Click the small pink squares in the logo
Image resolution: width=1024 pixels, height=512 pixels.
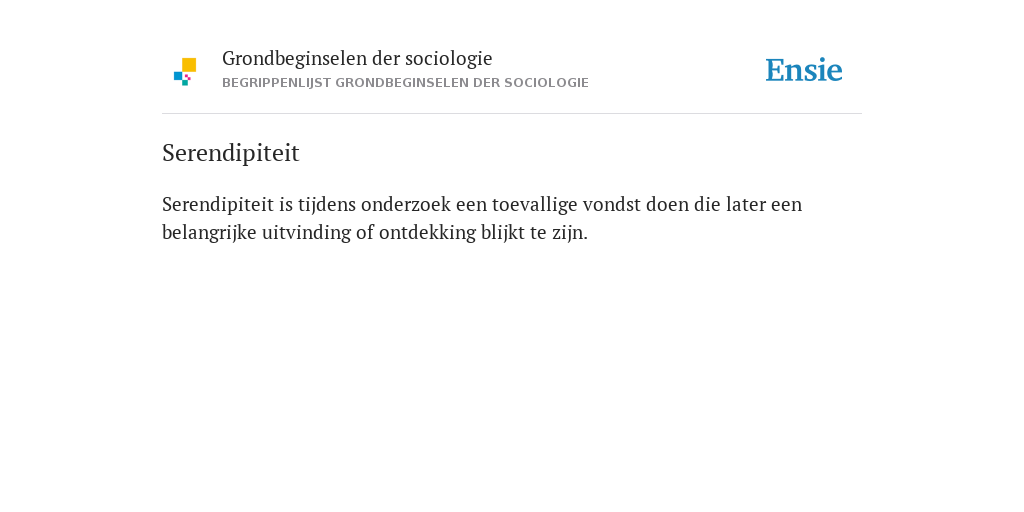[x=187, y=77]
